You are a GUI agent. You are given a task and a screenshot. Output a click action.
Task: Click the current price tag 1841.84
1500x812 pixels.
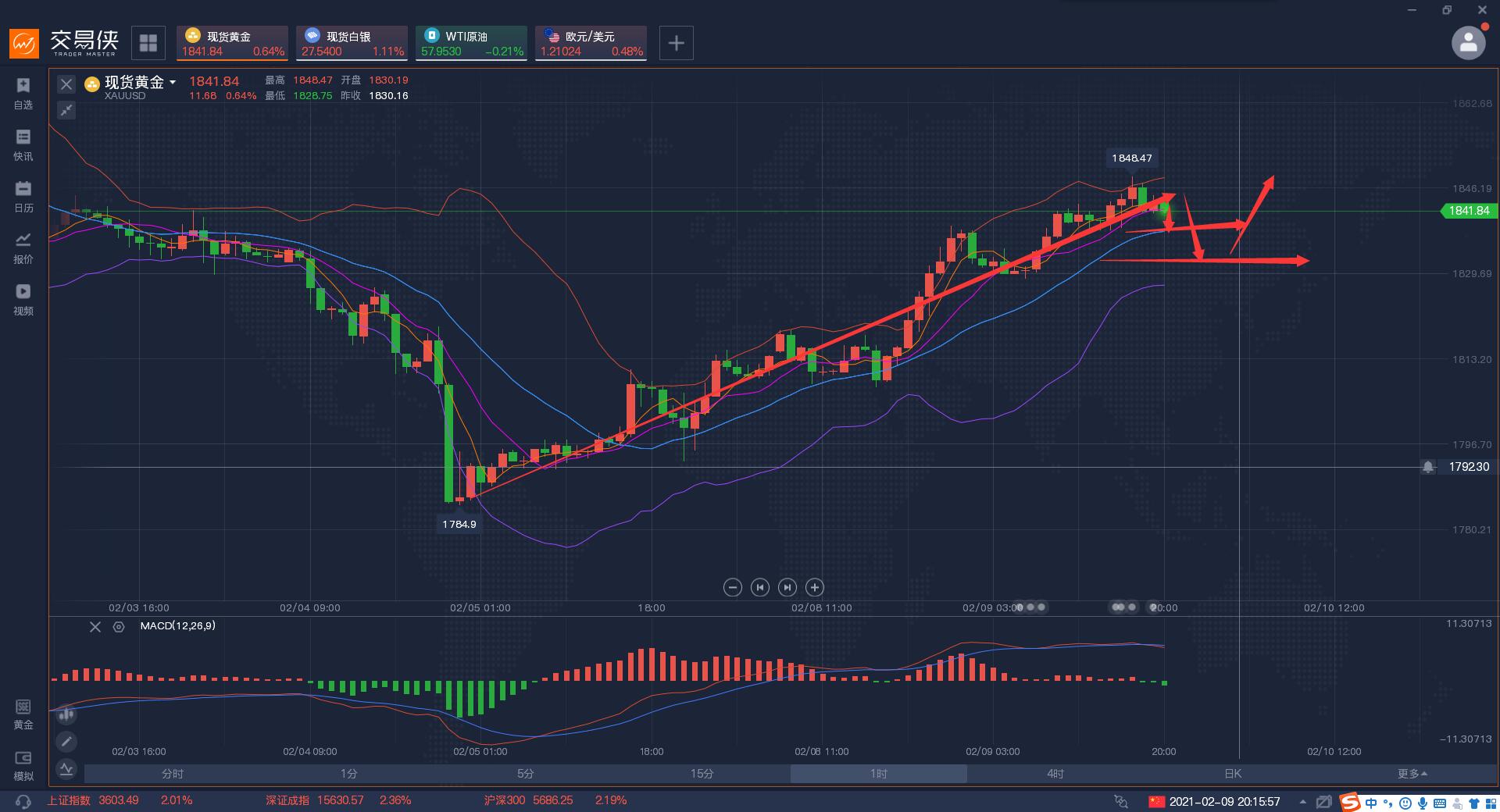click(x=1469, y=211)
